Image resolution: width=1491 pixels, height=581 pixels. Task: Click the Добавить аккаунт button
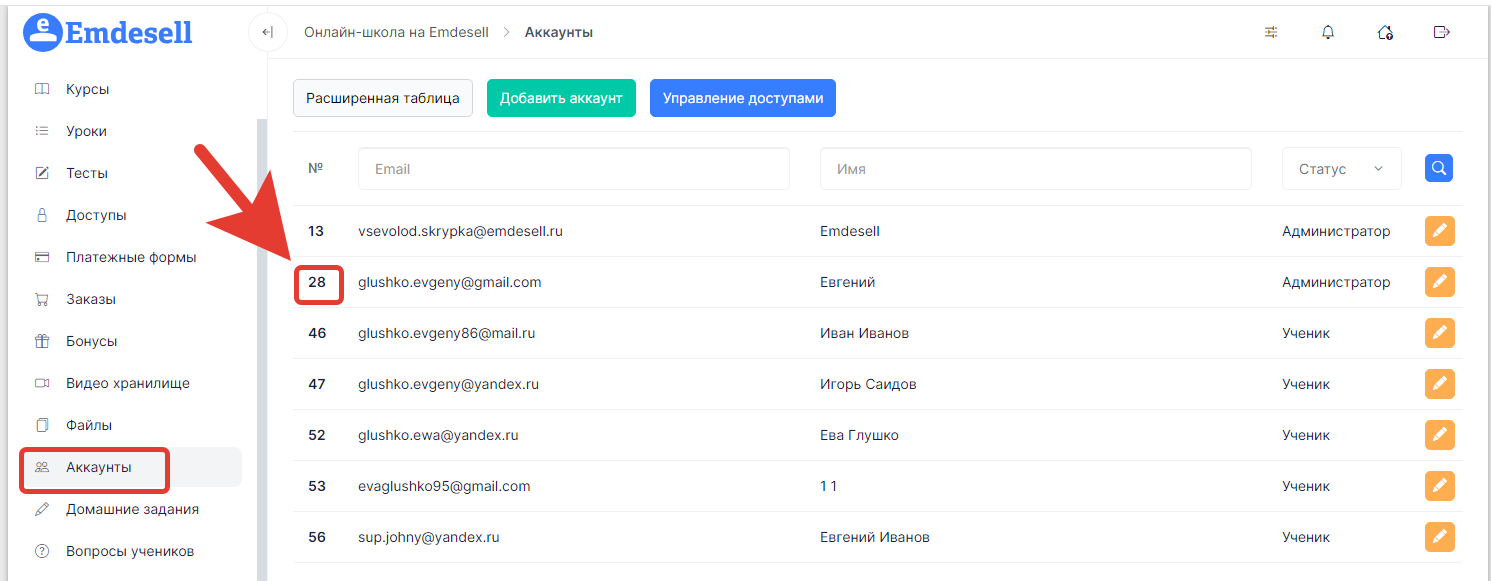(x=561, y=98)
